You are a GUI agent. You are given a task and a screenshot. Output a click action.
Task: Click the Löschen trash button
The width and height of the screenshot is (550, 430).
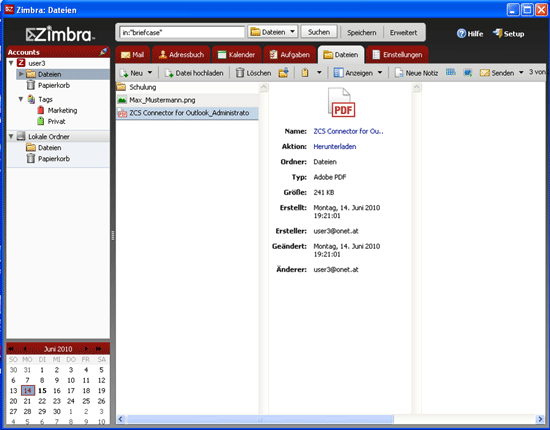pyautogui.click(x=253, y=73)
